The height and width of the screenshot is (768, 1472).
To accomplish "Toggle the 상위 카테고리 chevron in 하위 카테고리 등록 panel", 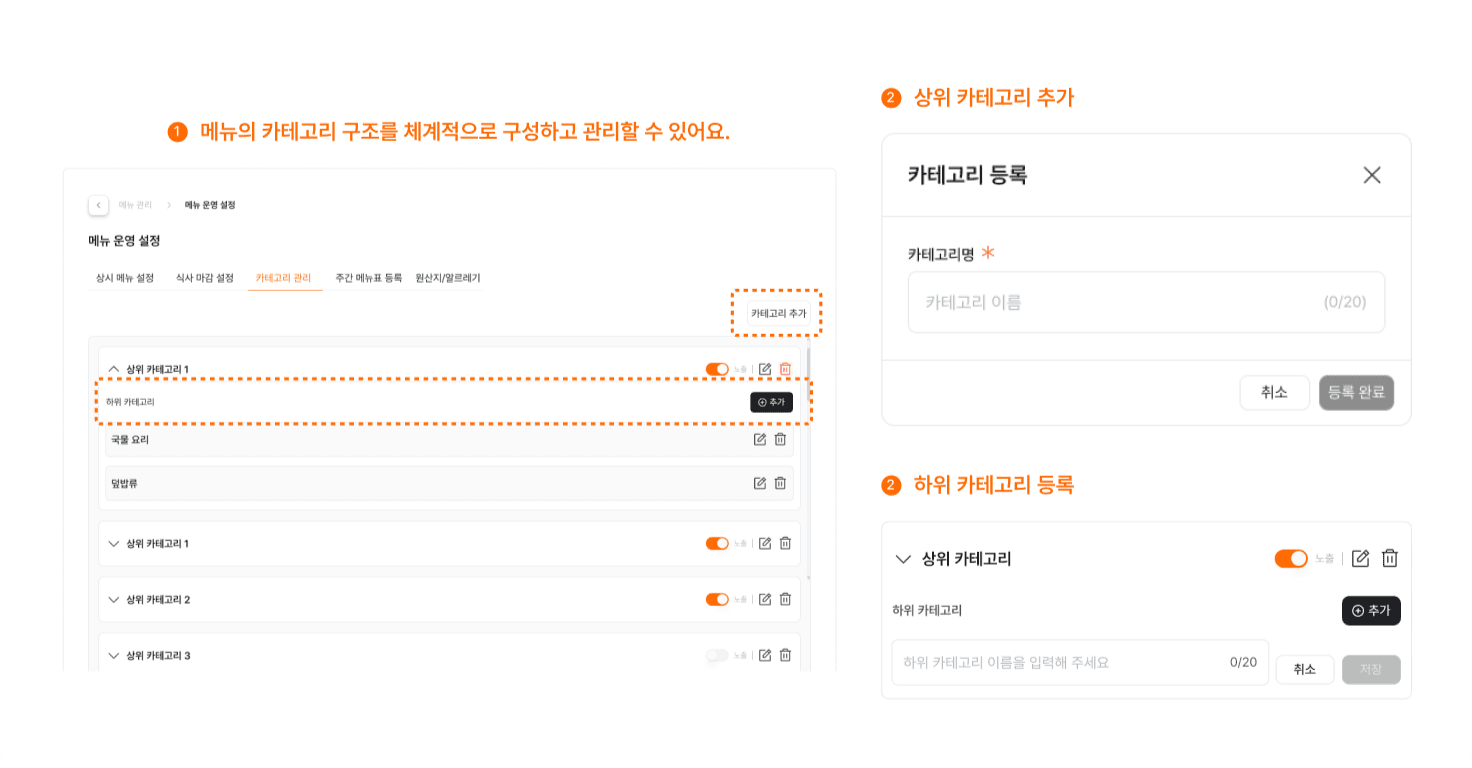I will pos(904,559).
